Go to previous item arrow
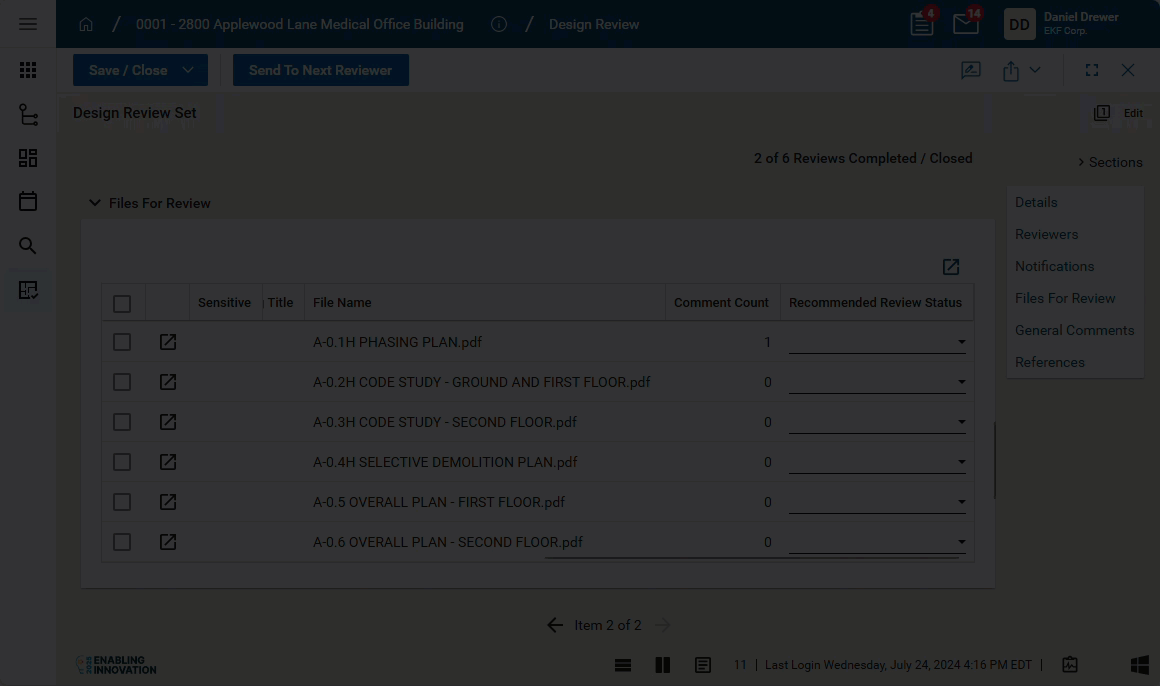The image size is (1160, 686). click(555, 625)
